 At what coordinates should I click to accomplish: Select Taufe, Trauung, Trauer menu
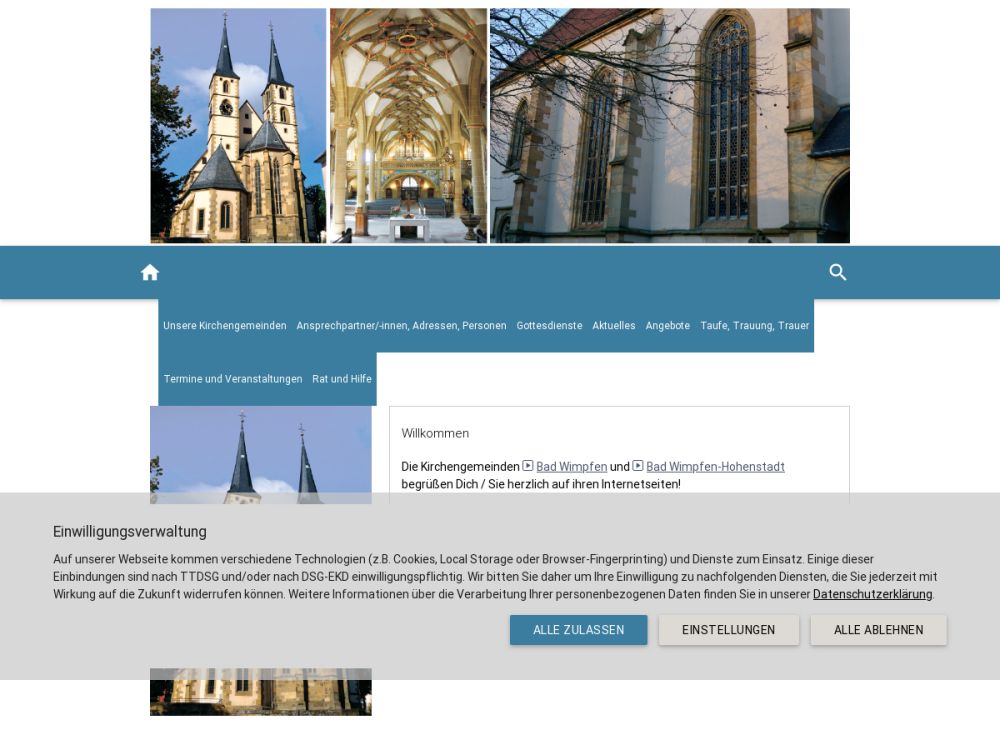(754, 326)
